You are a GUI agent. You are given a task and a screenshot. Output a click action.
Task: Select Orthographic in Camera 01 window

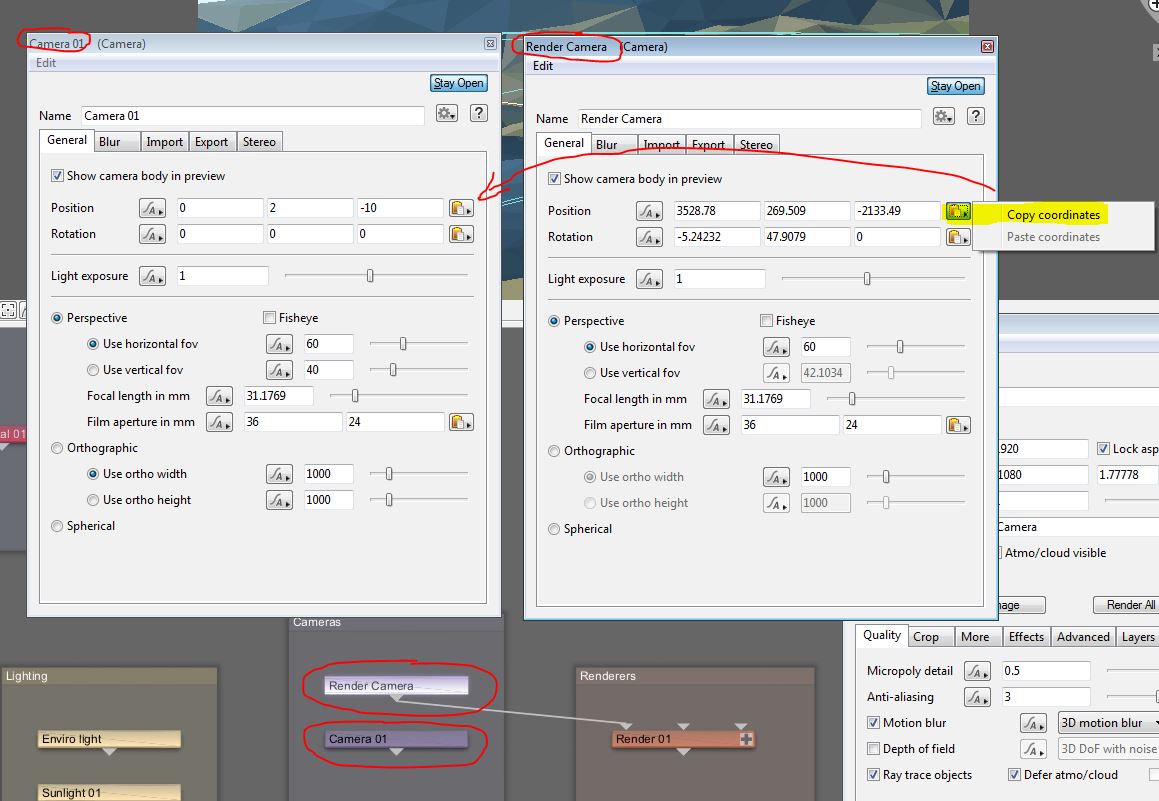pos(57,448)
